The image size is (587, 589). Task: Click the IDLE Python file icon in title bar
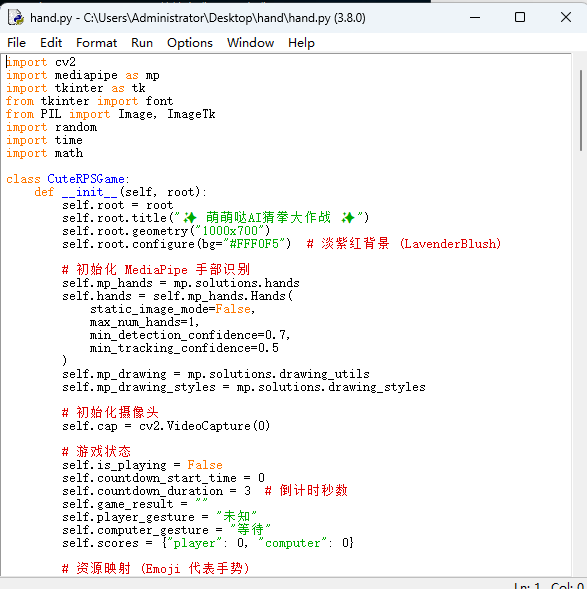[x=16, y=18]
